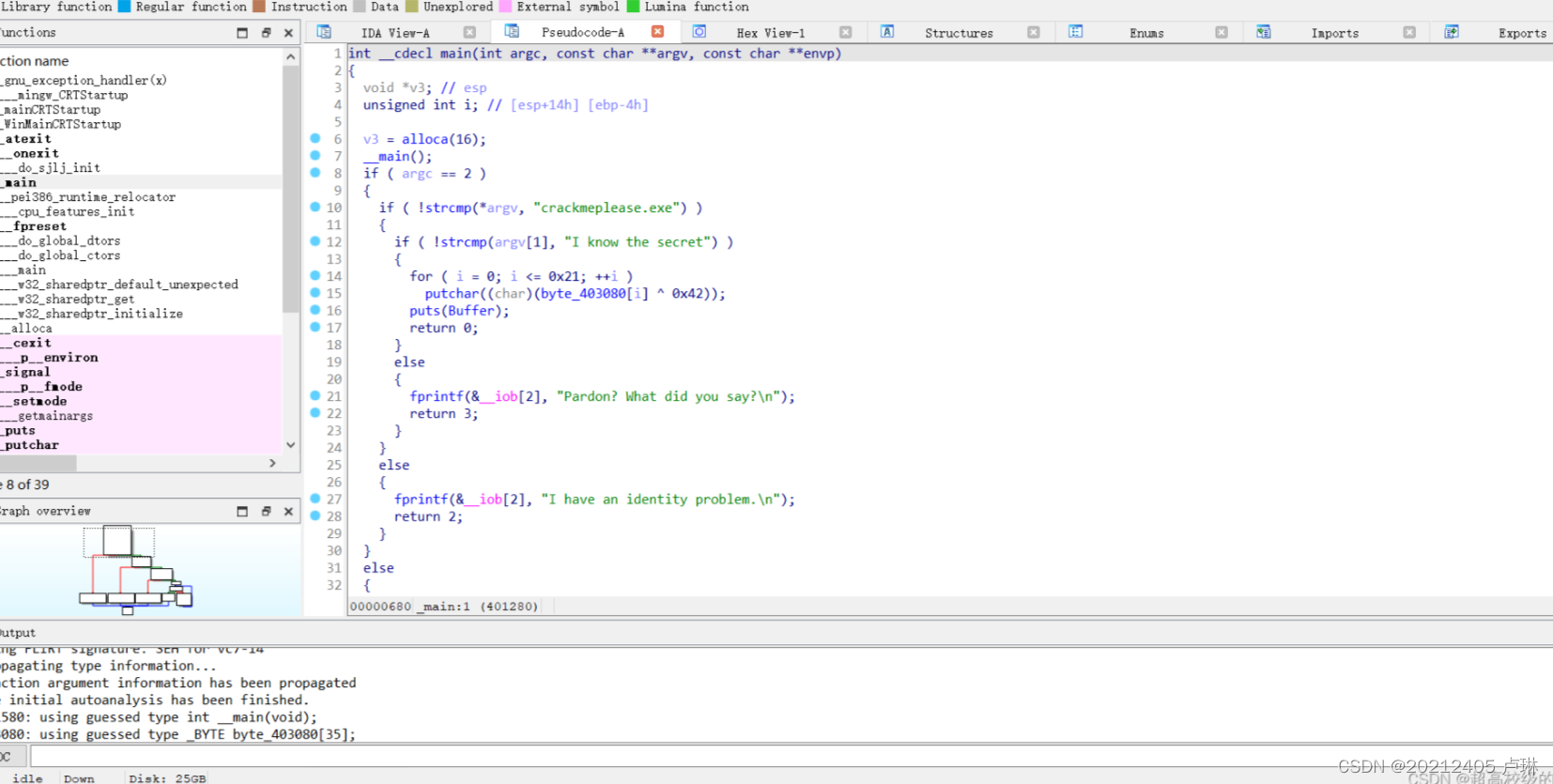Select ___do_global_dtors function entry
The width and height of the screenshot is (1553, 784).
click(141, 240)
